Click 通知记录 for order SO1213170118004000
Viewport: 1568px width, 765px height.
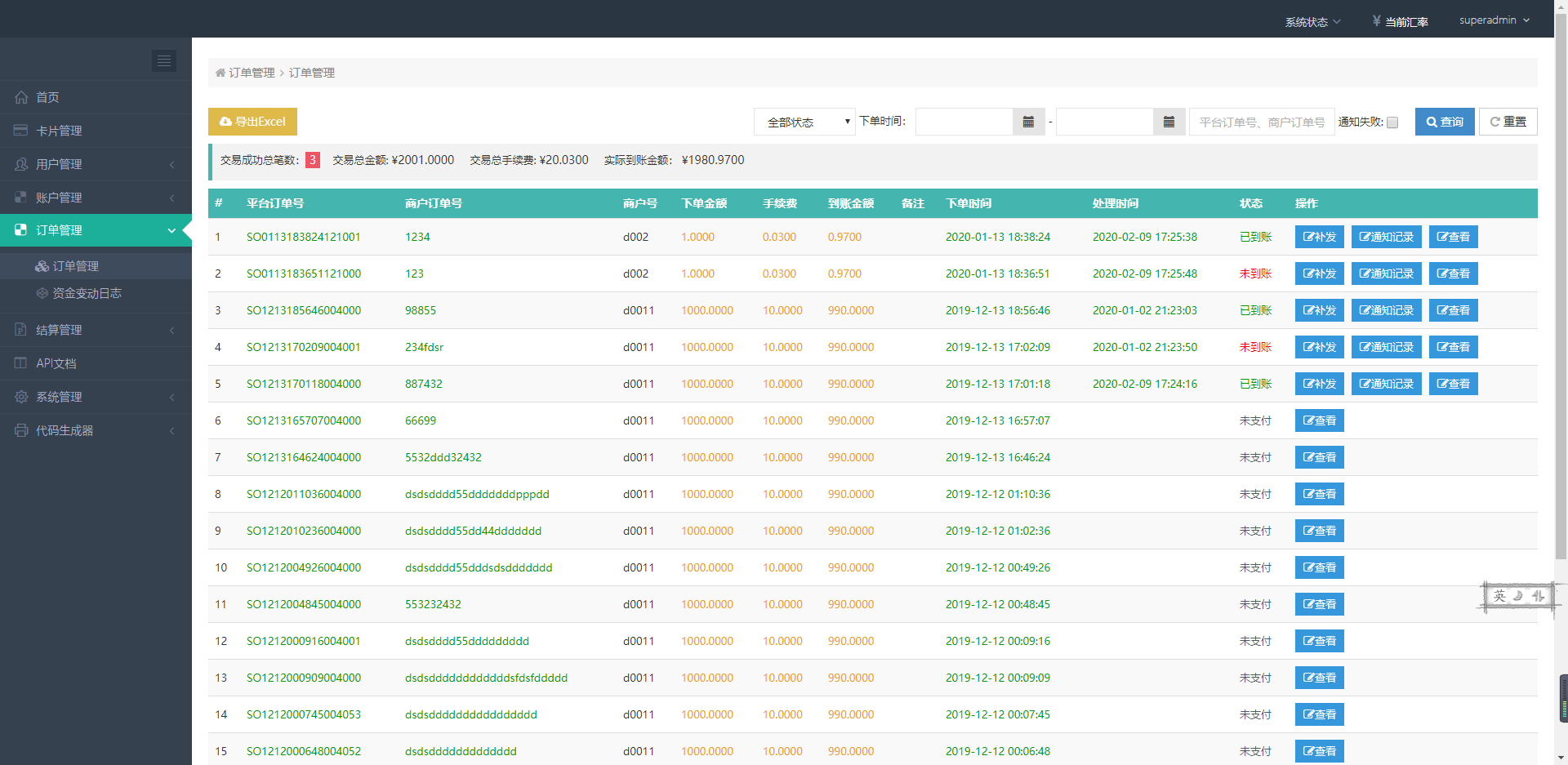(1387, 384)
